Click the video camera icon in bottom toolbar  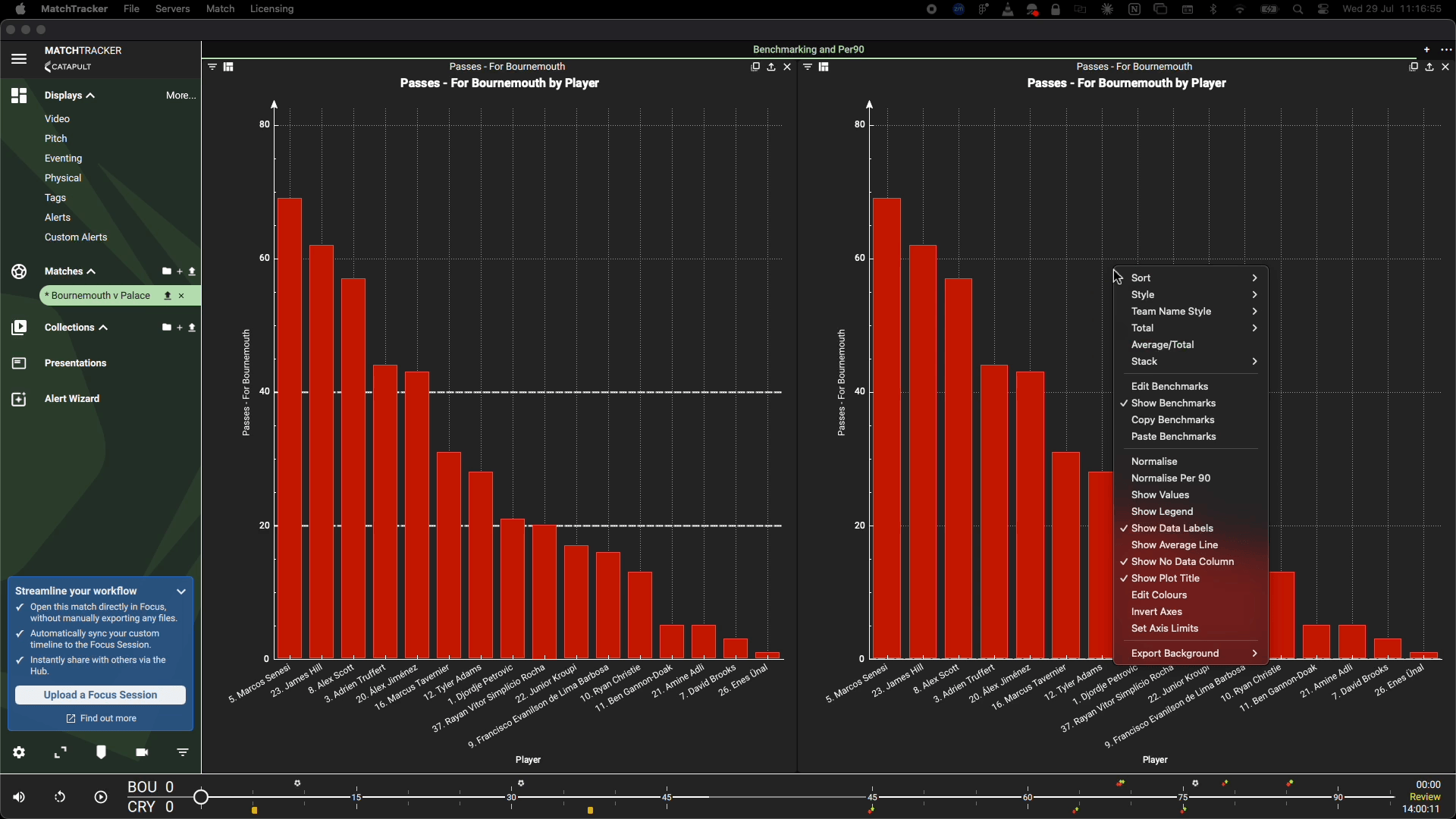(142, 752)
